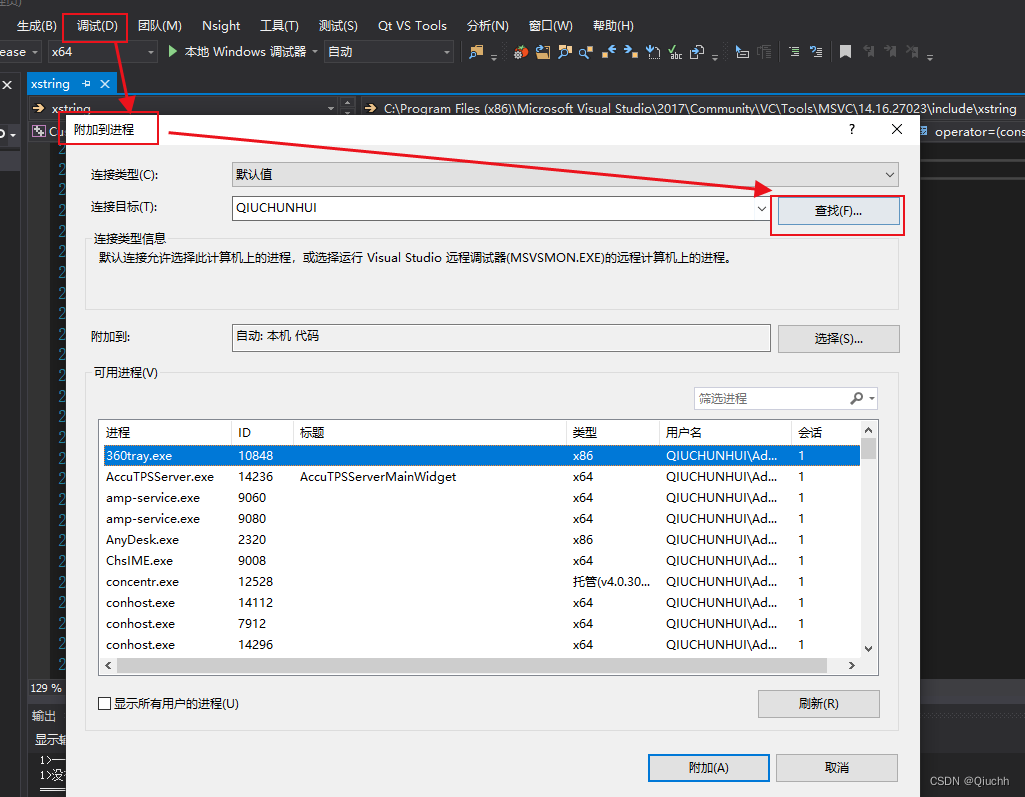Open the x64 platform dropdown
Screen dimensions: 1025x797
(103, 52)
